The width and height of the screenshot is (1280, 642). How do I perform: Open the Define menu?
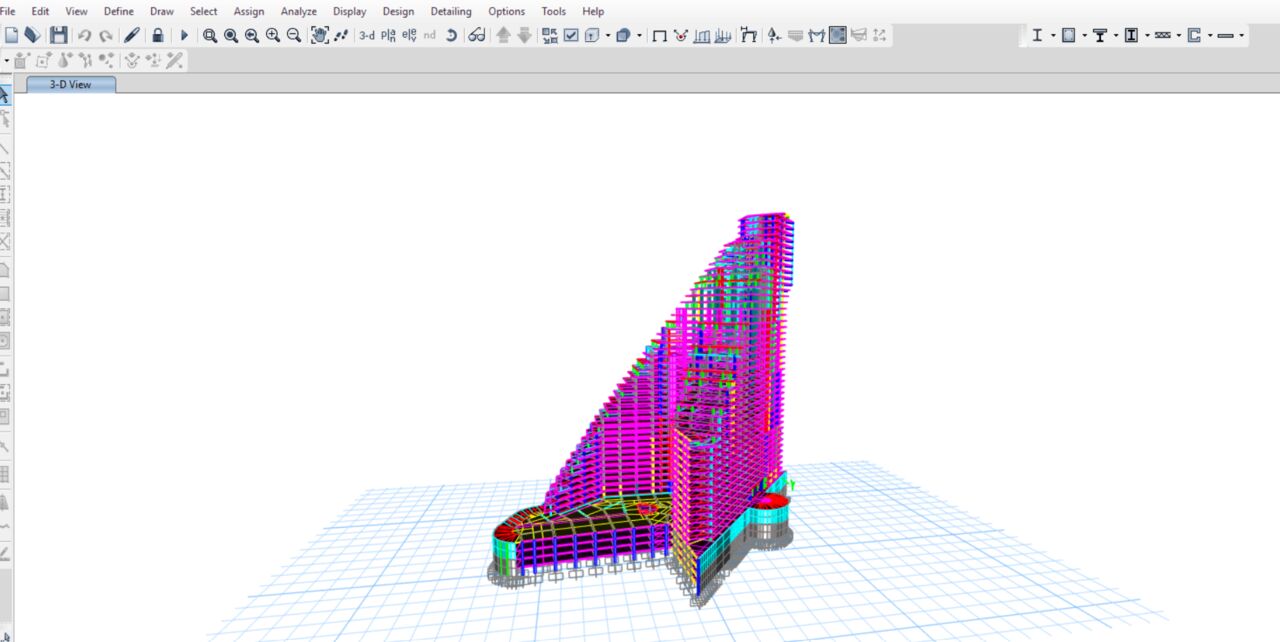[x=119, y=11]
